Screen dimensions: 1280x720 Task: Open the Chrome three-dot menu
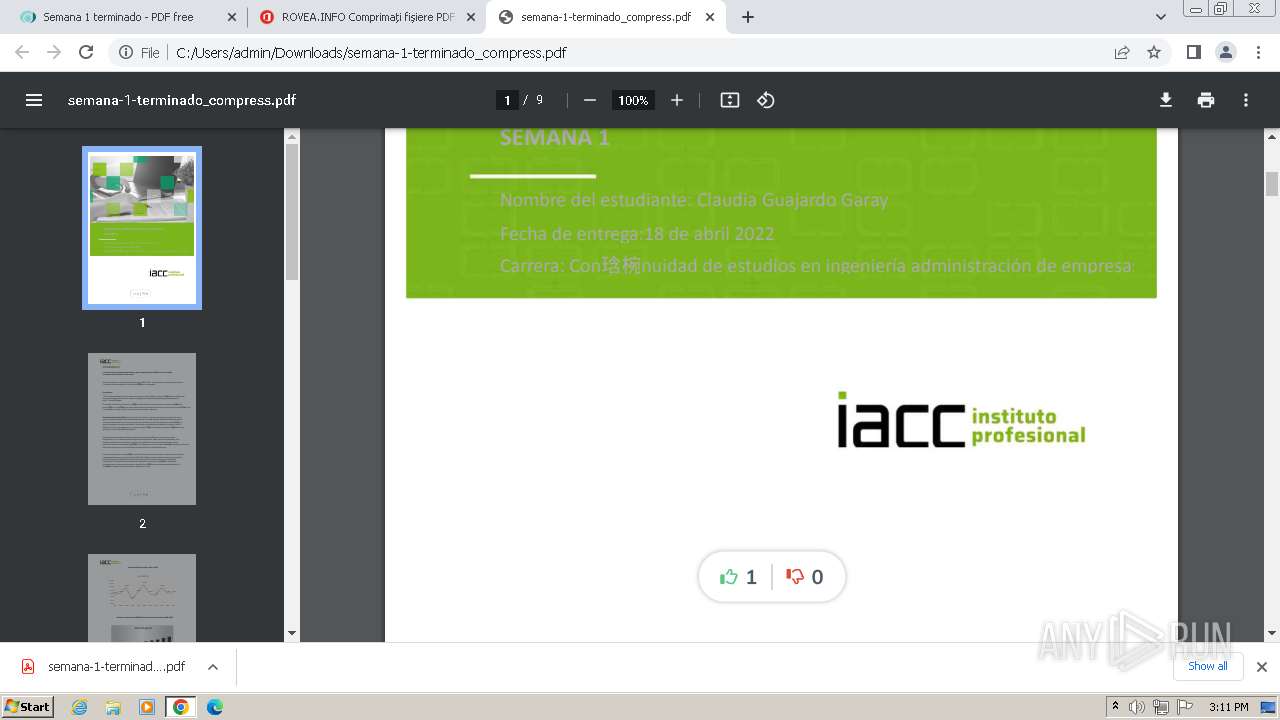[x=1257, y=52]
